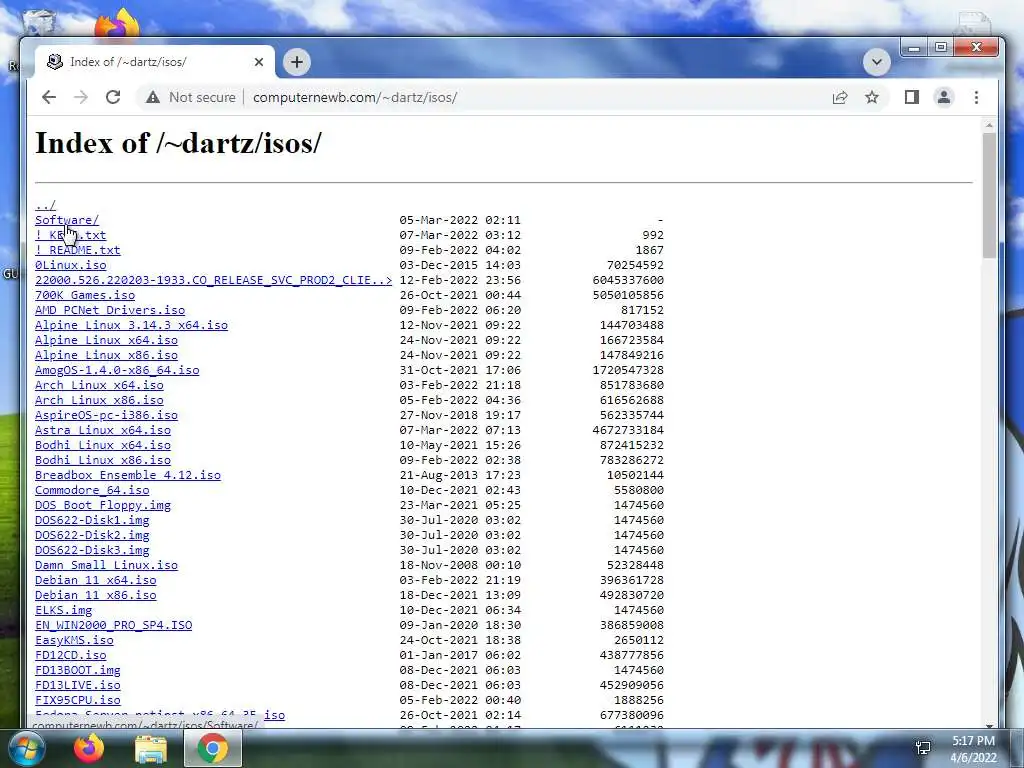
Task: Download Damn Small Linux.iso
Action: tap(106, 566)
